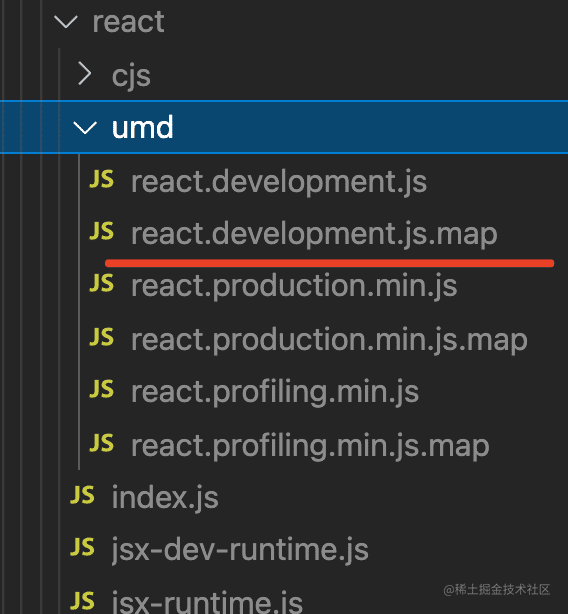The image size is (568, 614).
Task: Select the jsx-runtime.js file
Action: coord(207,602)
